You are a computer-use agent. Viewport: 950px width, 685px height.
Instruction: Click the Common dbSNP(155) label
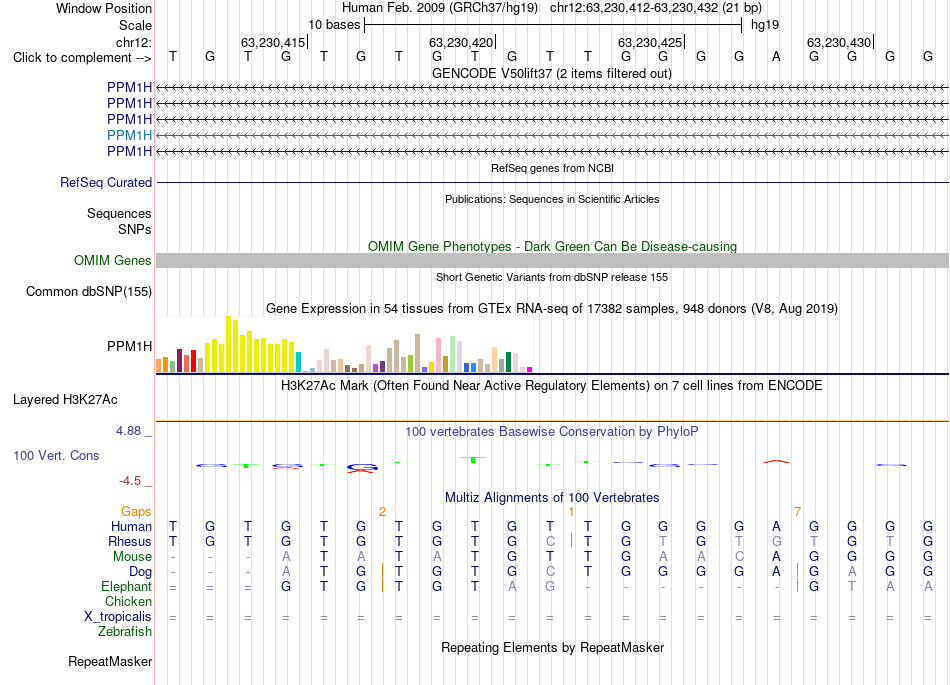(88, 291)
